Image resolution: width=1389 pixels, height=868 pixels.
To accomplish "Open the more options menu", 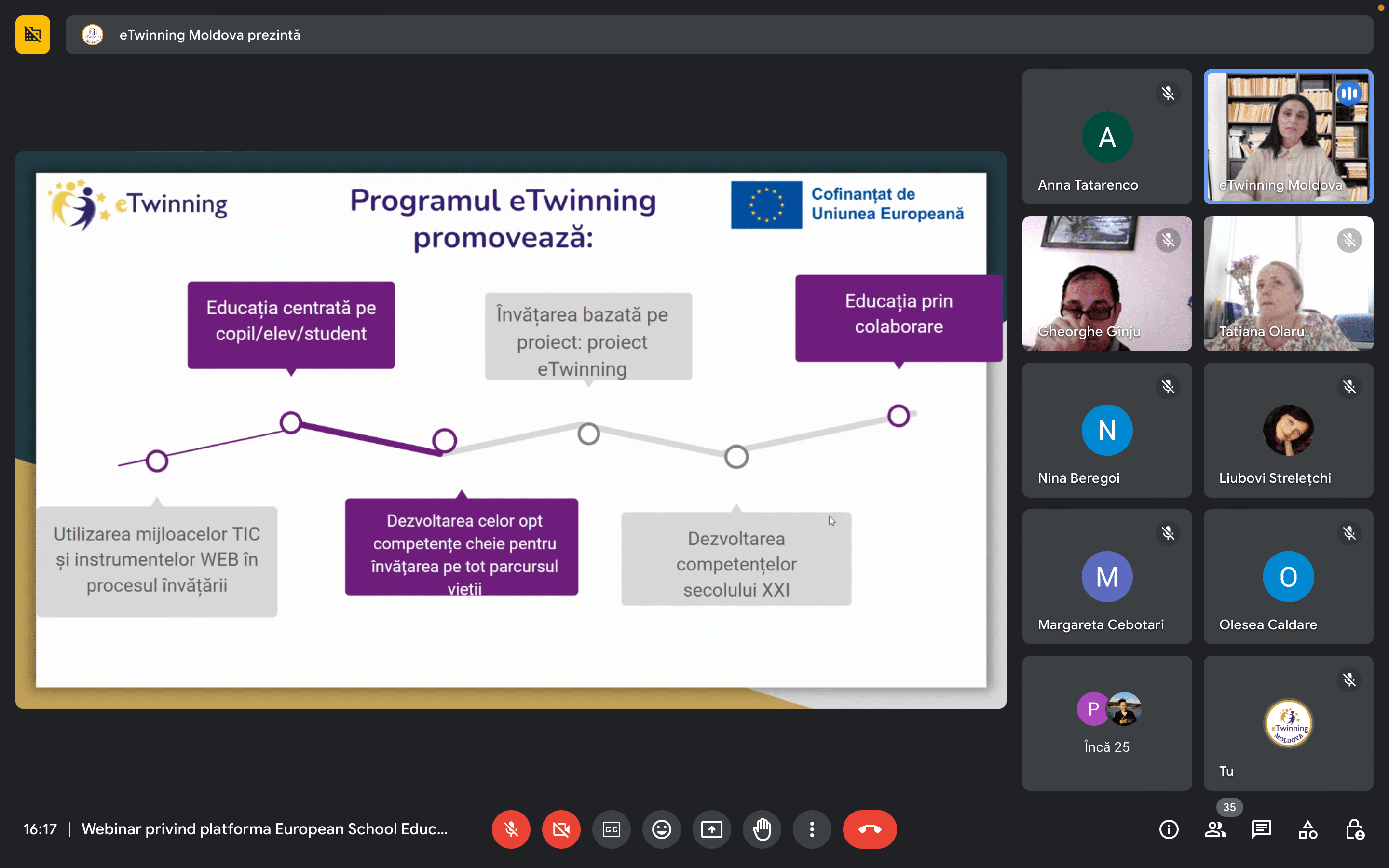I will [x=812, y=829].
